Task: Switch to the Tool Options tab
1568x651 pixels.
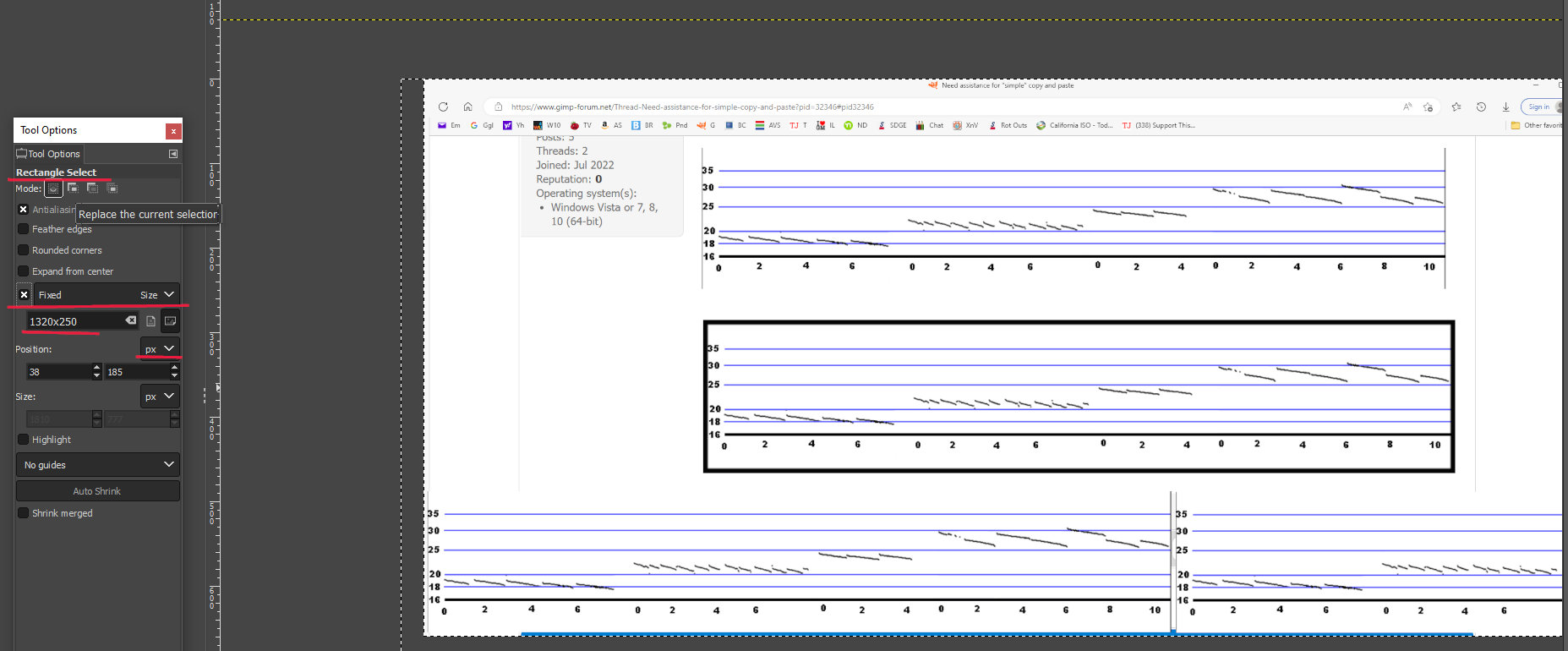Action: point(48,154)
